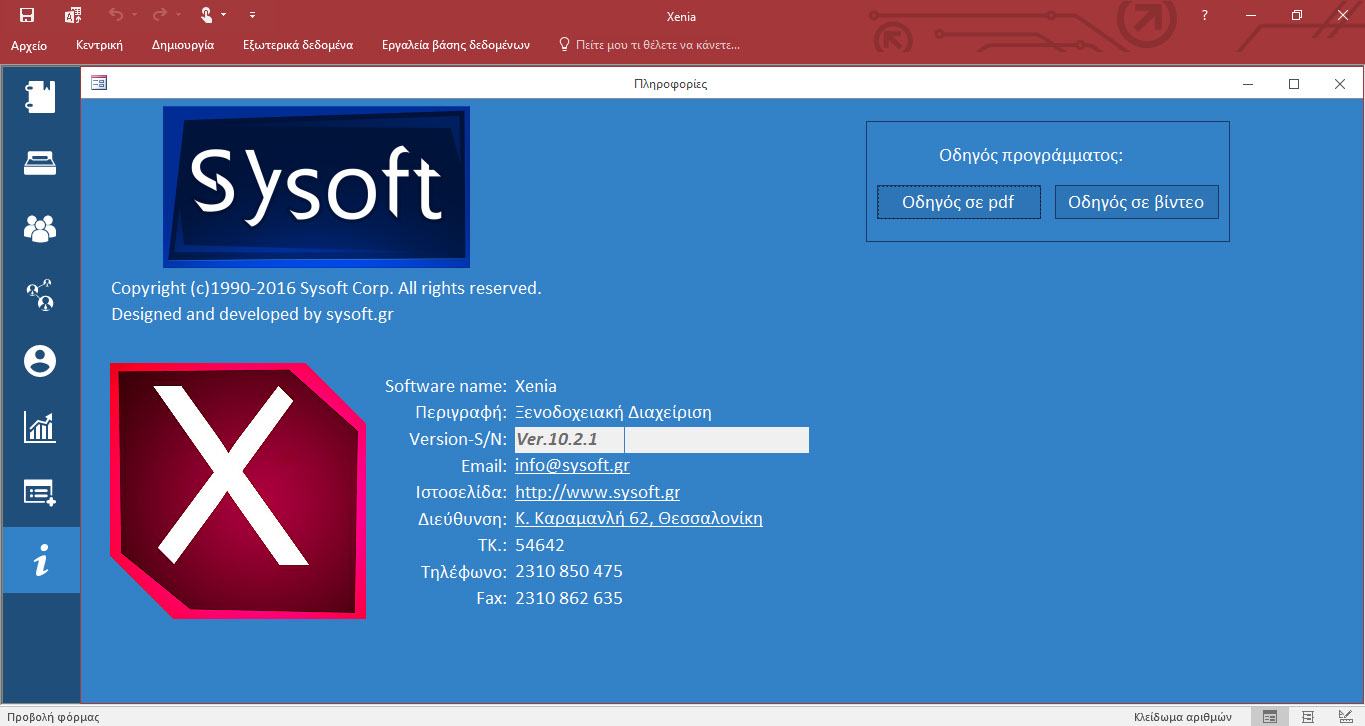Open the customers group icon in sidebar

tap(40, 229)
